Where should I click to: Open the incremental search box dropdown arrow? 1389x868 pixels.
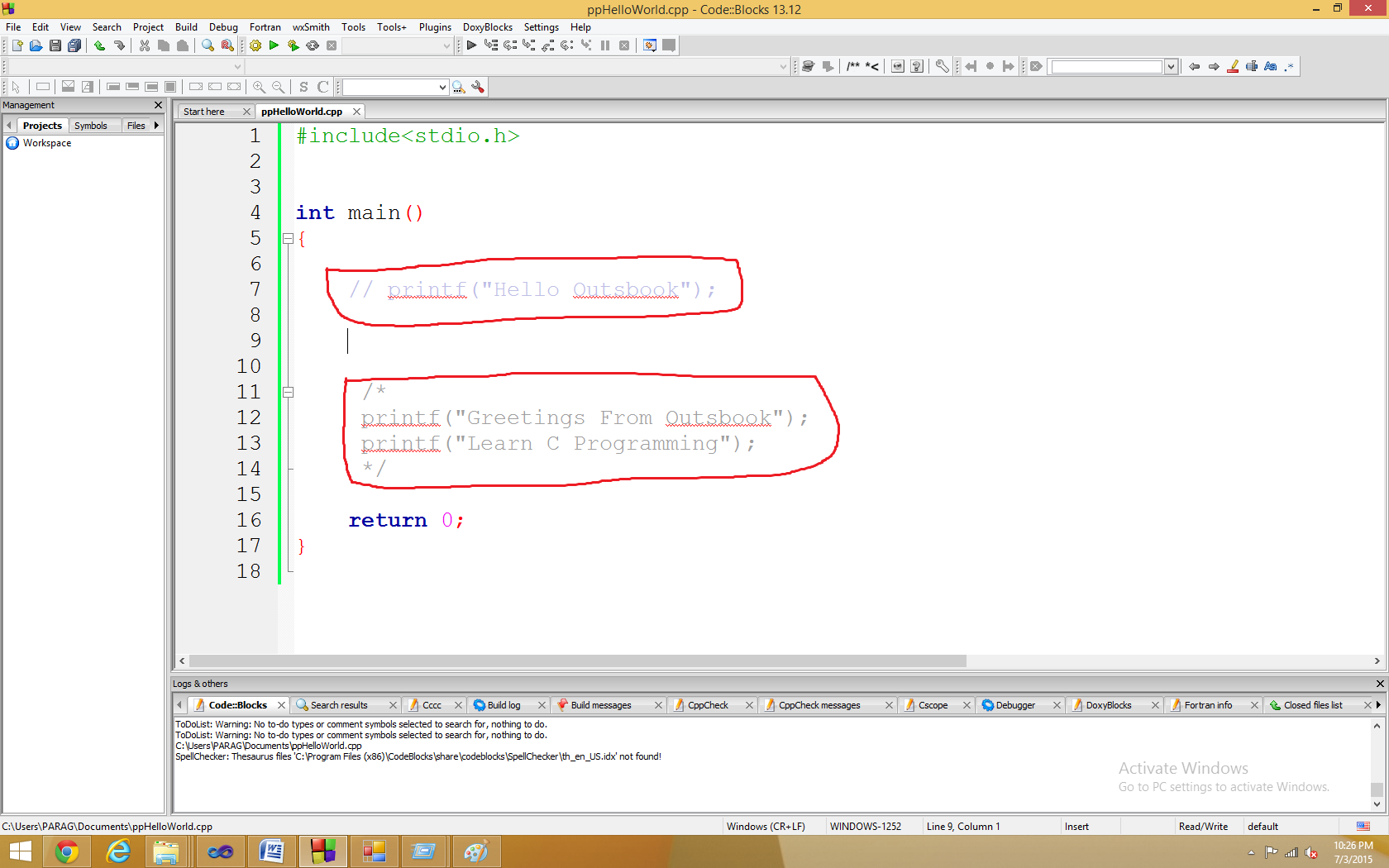coord(1171,67)
